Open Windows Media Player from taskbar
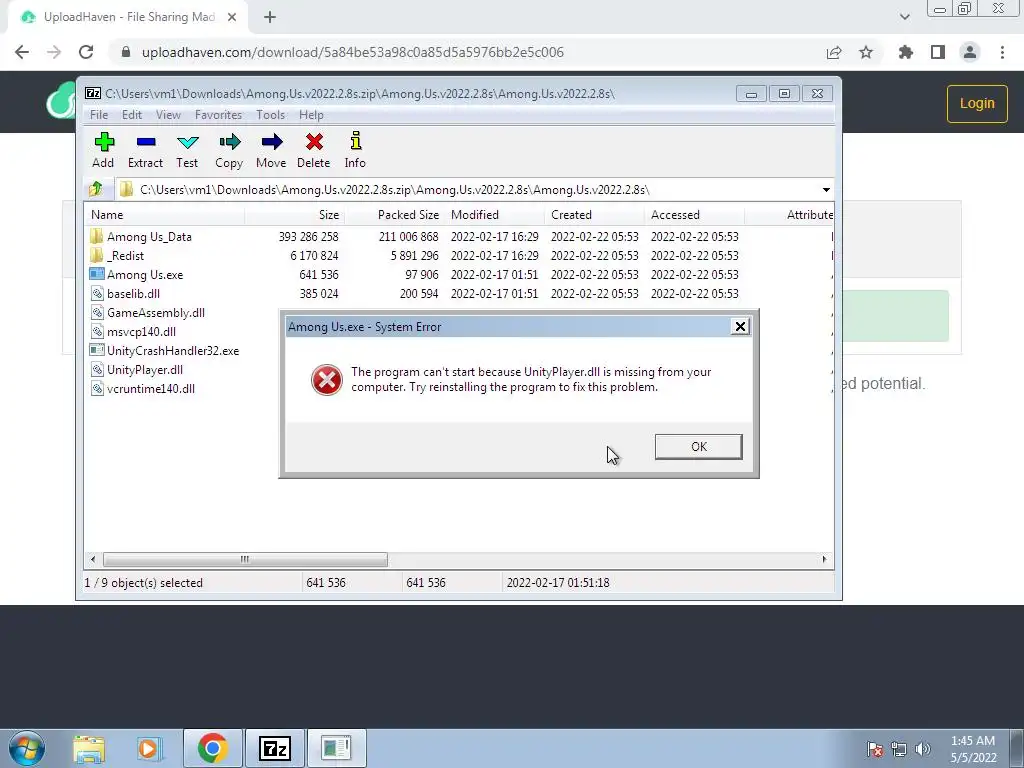The image size is (1024, 768). pos(148,748)
